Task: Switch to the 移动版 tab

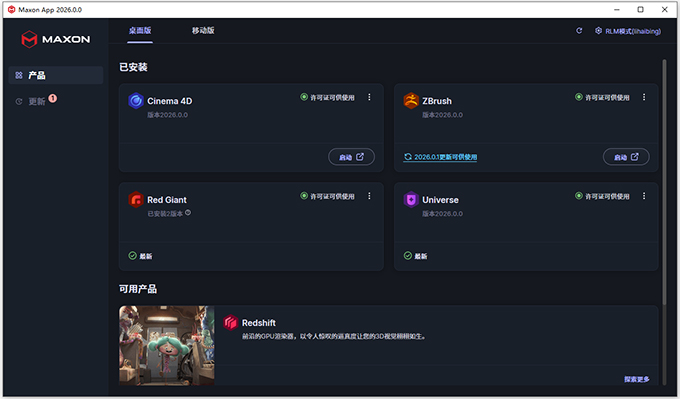Action: pyautogui.click(x=203, y=30)
